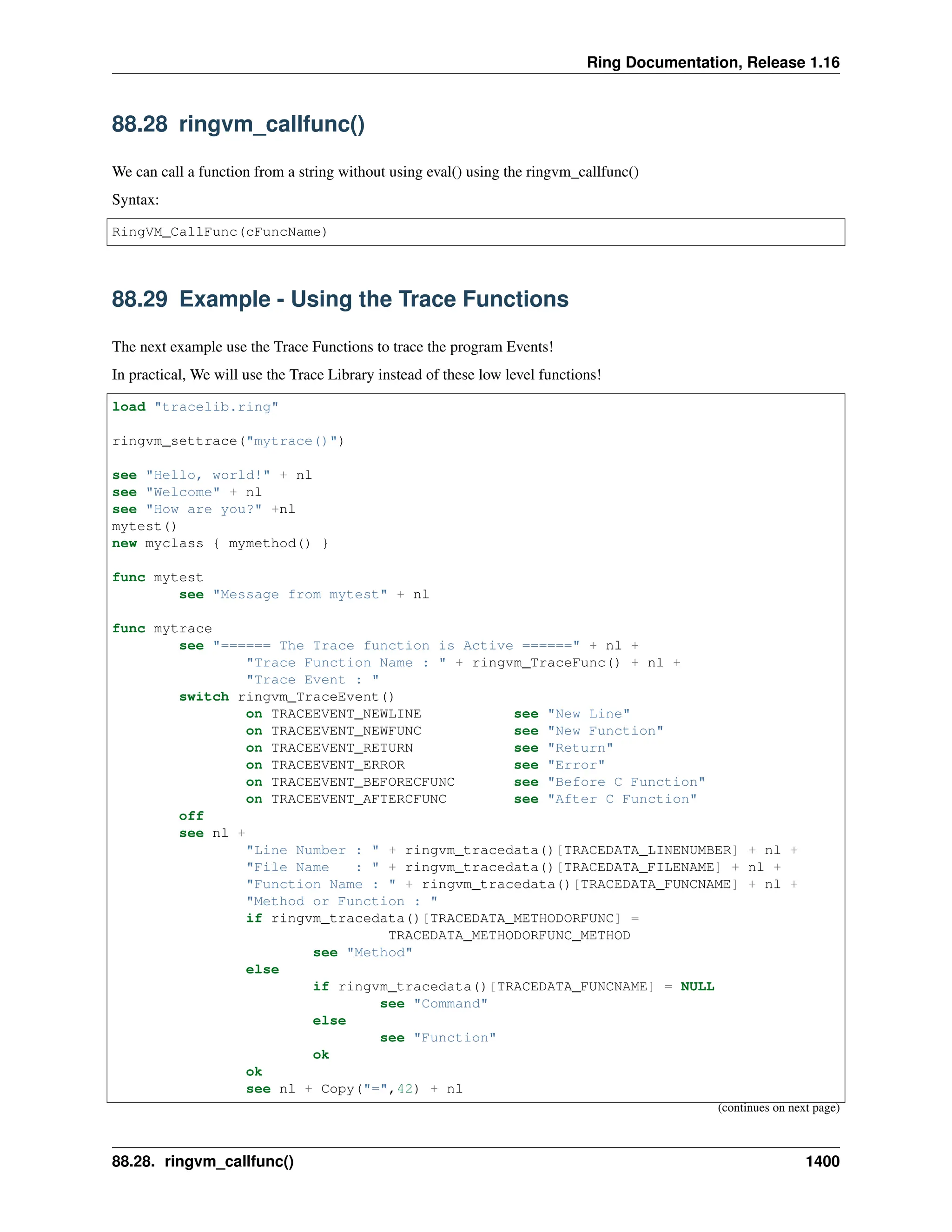Click the TRACEEVENT_NEWLINE constant

[x=346, y=714]
